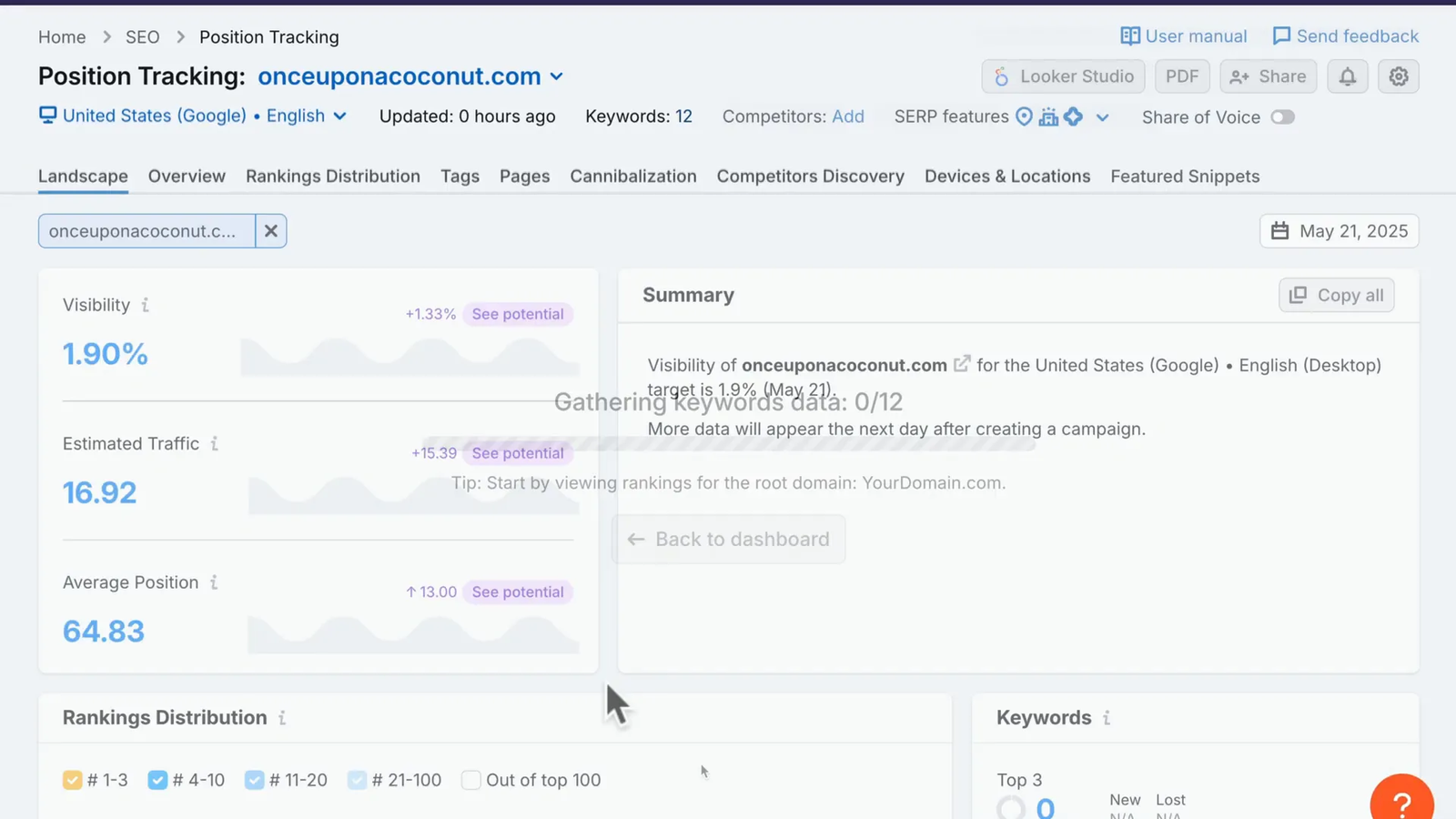Screen dimensions: 1456x819
Task: Click See potential next to Visibility
Action: (x=518, y=314)
